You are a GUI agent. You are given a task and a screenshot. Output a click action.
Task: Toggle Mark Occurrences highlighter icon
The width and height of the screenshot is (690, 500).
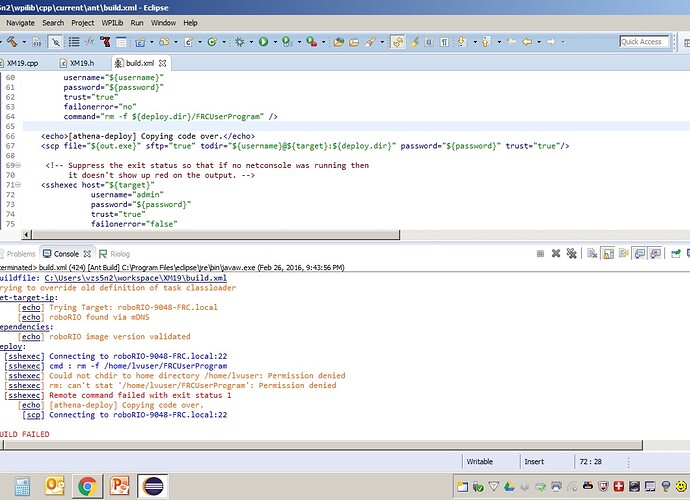point(414,42)
